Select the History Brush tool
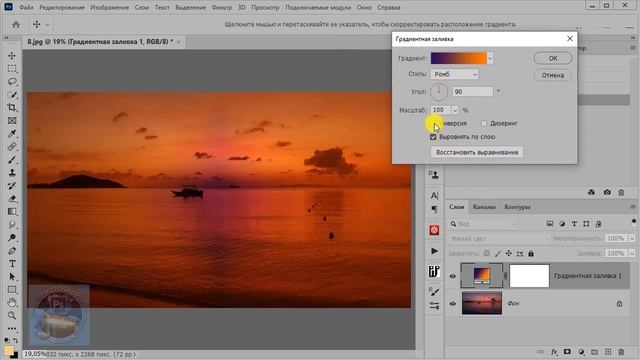Viewport: 640px width, 360px height. point(12,186)
